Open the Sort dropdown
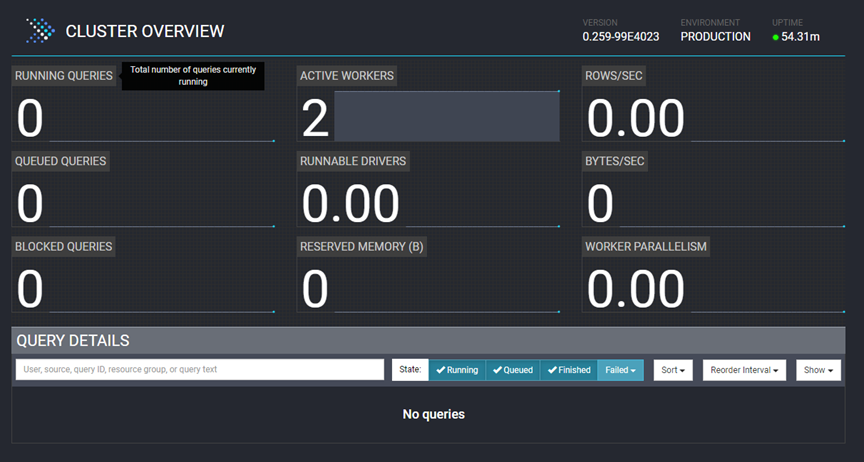This screenshot has width=864, height=462. point(673,370)
